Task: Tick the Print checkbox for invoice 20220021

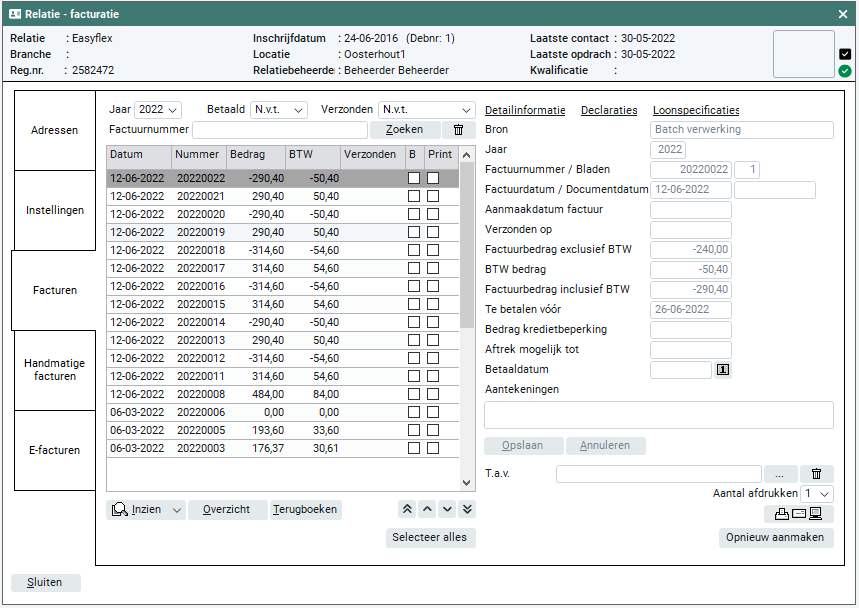Action: [x=433, y=196]
